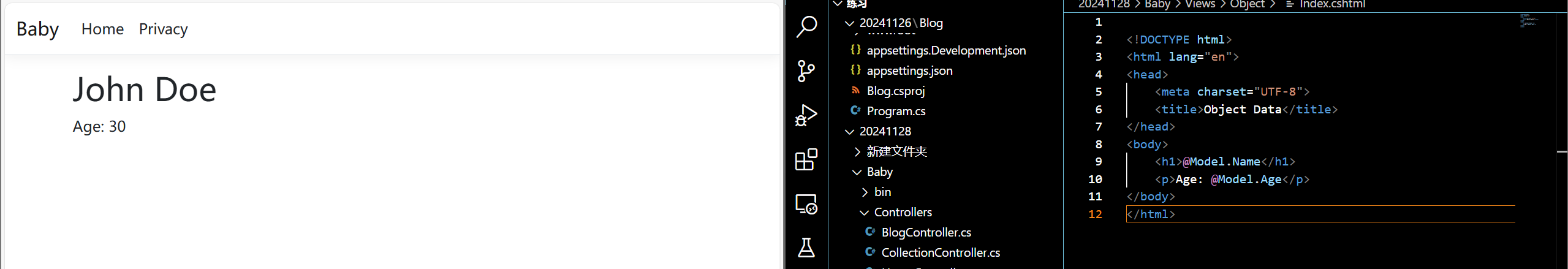Viewport: 1568px width, 269px height.
Task: Open the Program.cs file
Action: (896, 111)
